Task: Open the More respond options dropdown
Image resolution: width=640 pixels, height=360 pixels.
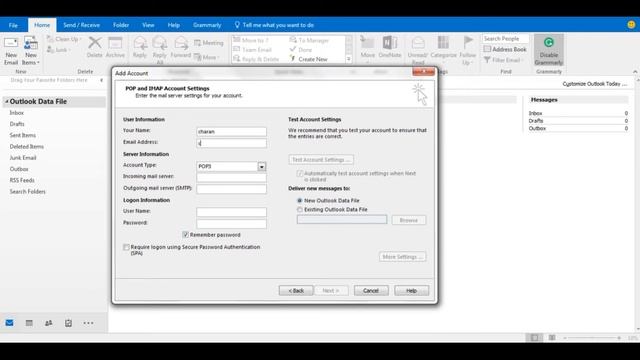Action: pyautogui.click(x=207, y=57)
